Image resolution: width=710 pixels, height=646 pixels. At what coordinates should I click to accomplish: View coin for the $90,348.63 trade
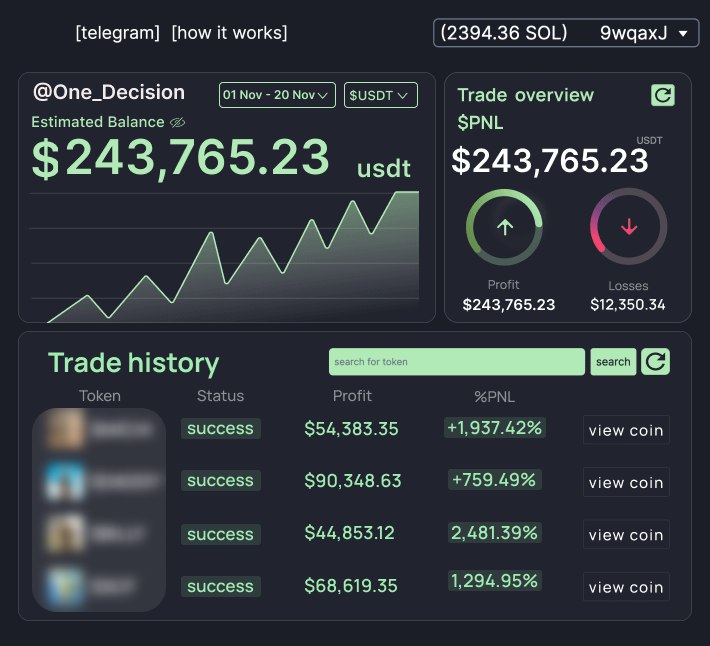click(626, 482)
